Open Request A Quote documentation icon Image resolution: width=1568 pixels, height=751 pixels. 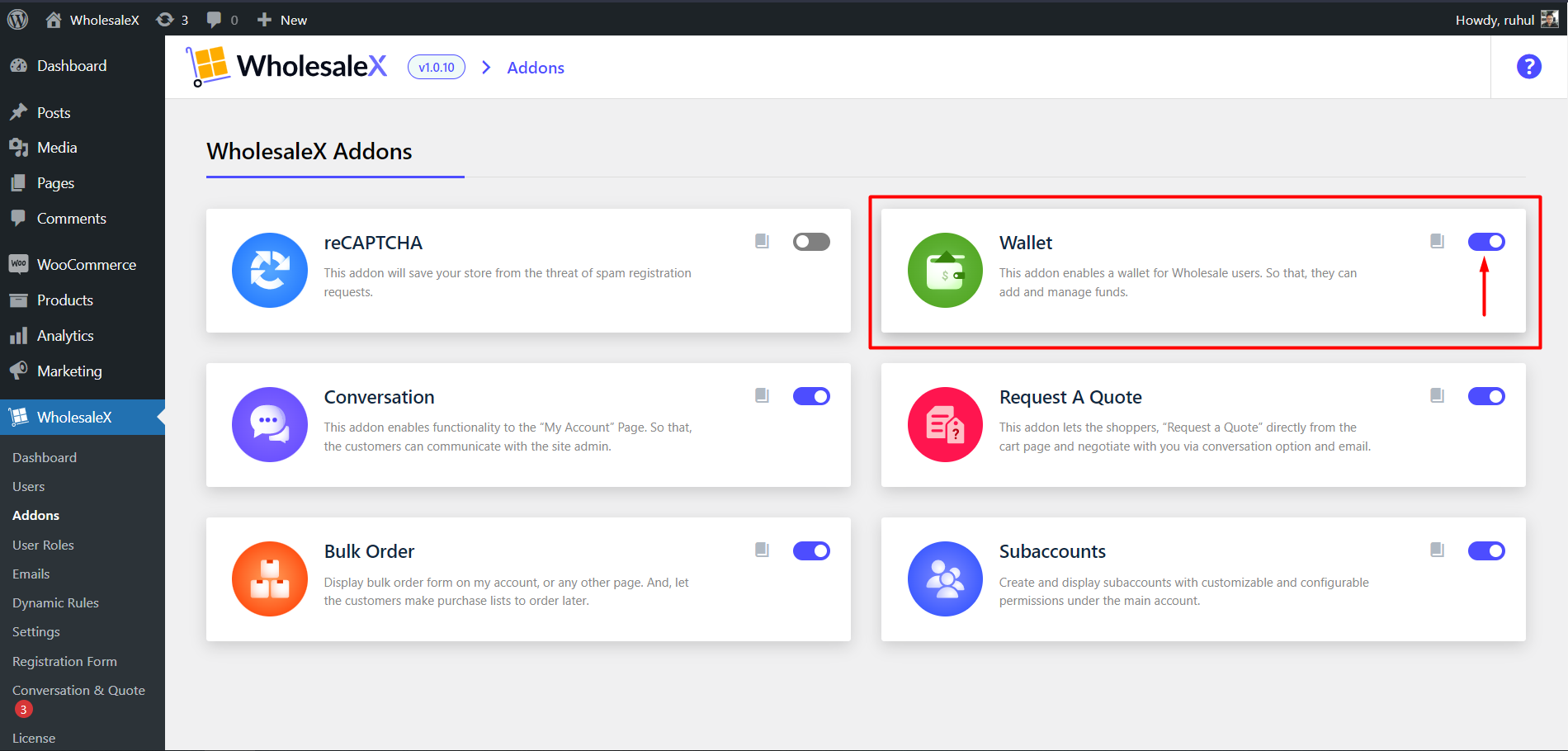pos(1437,395)
